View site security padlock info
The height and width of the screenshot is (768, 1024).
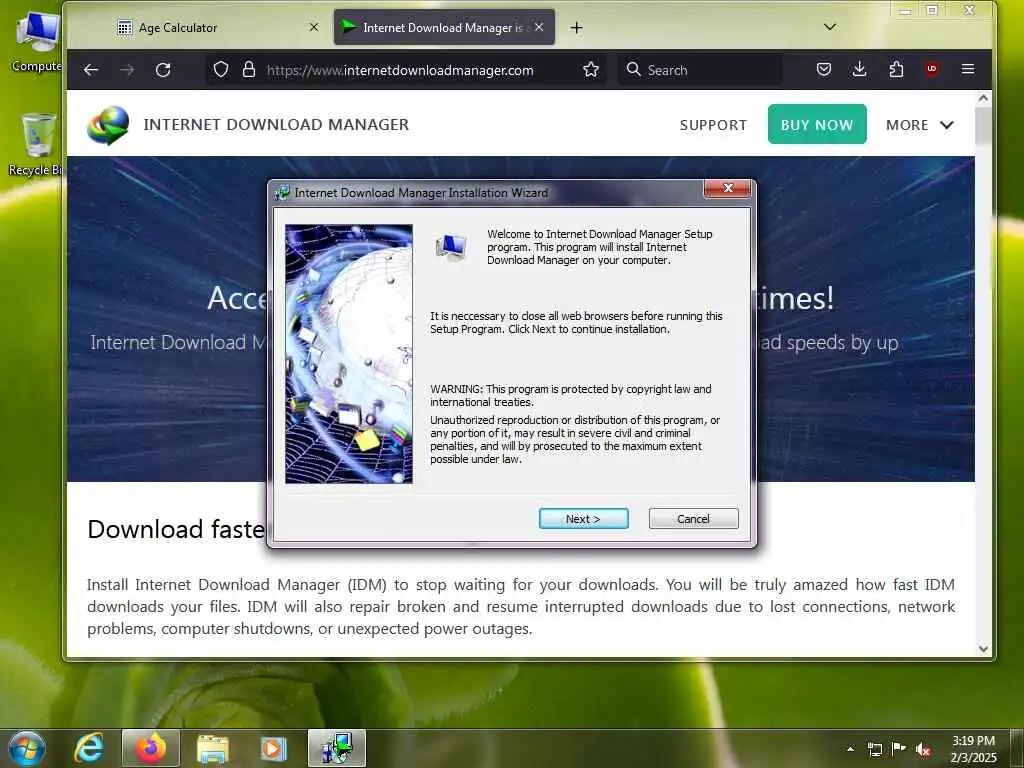click(249, 70)
